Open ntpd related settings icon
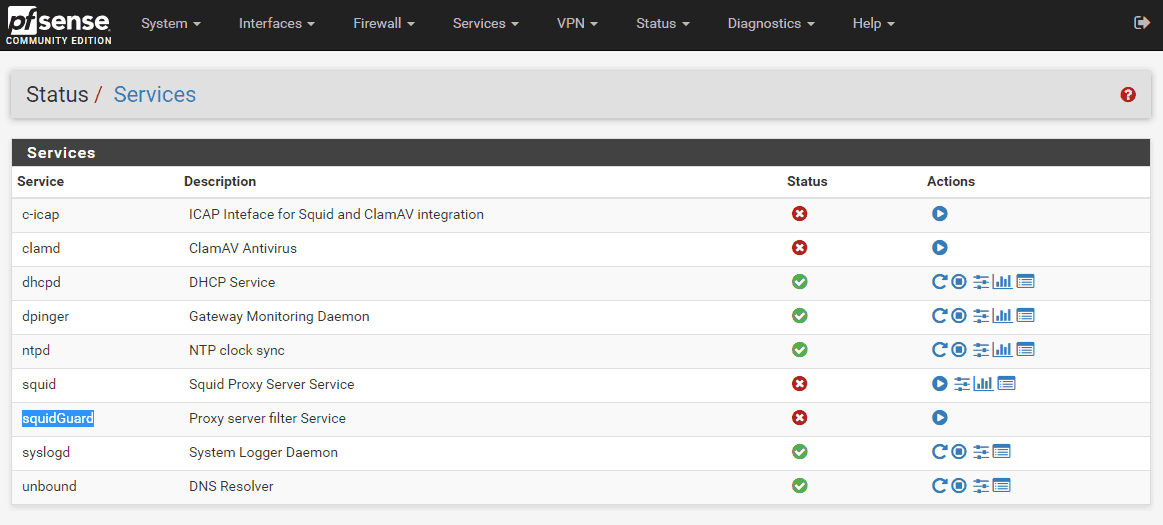 coord(981,350)
